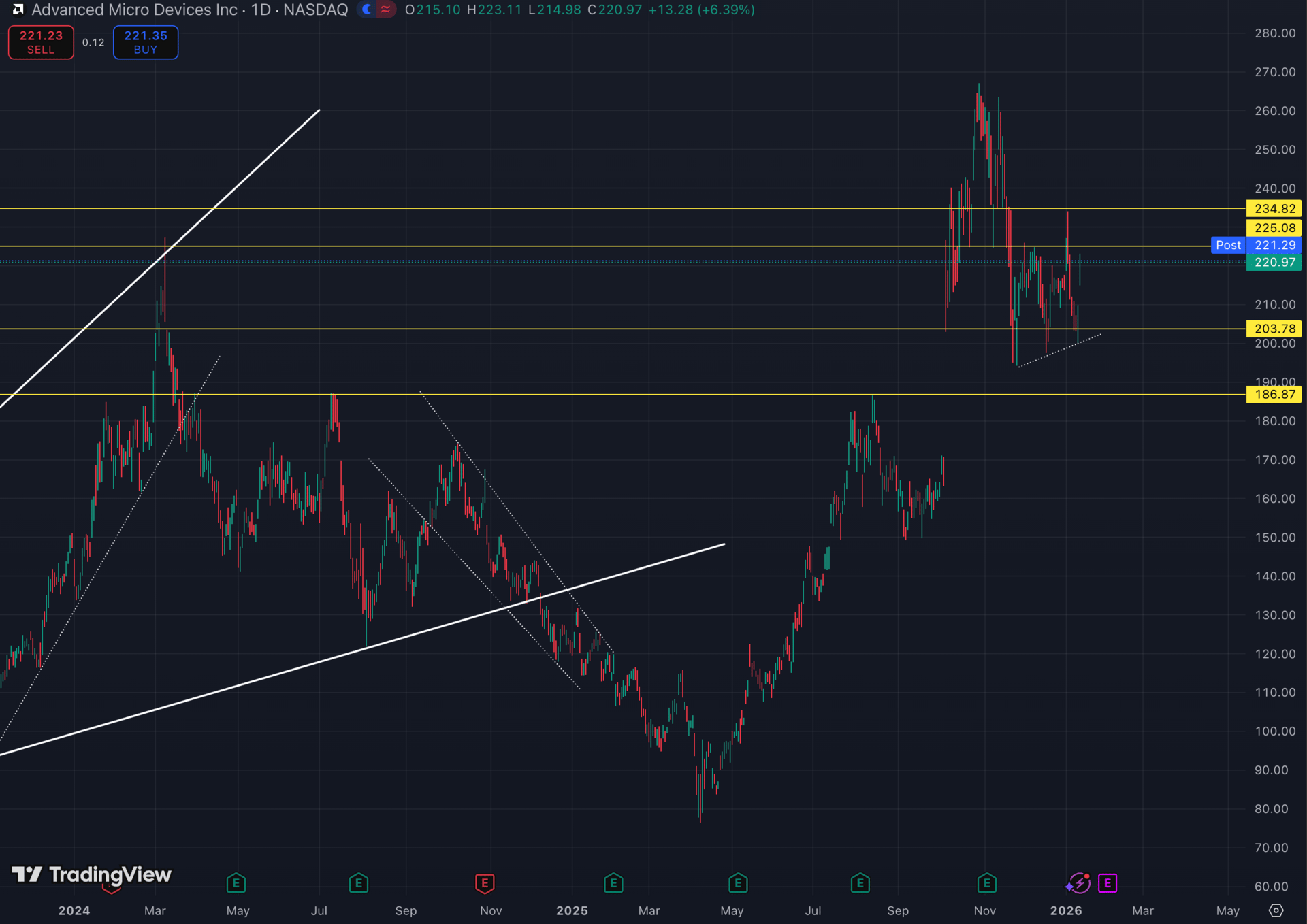Viewport: 1307px width, 924px height.
Task: Click the Advanced Micro Devices Inc symbol title
Action: point(134,10)
